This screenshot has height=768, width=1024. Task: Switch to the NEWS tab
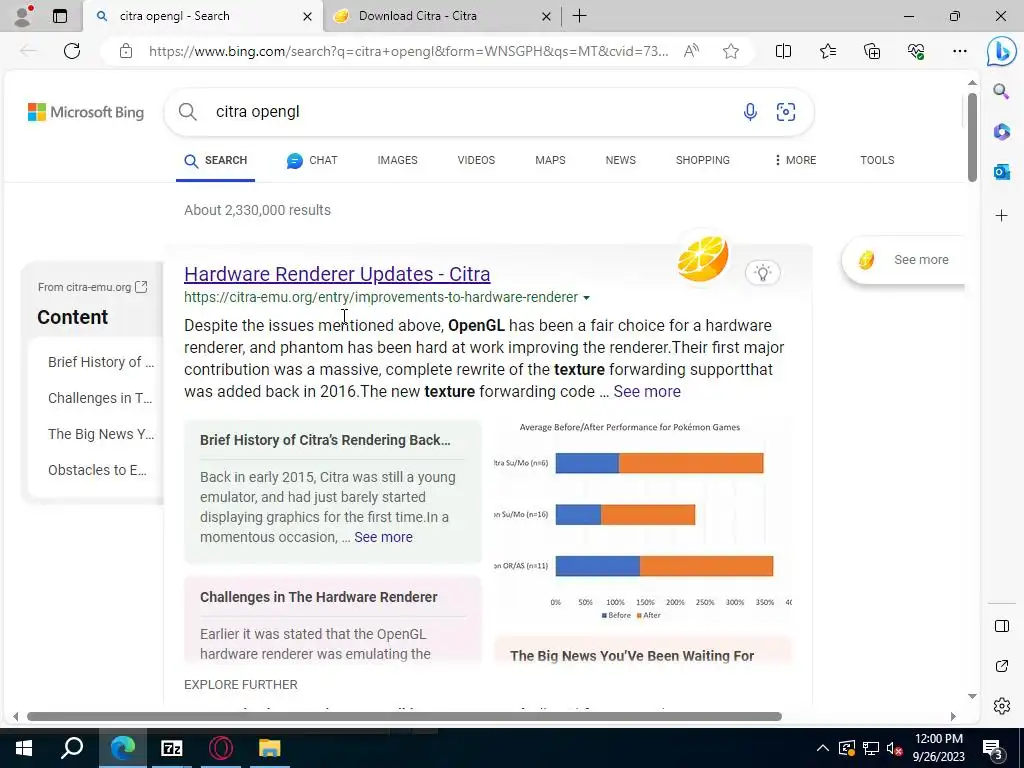620,160
